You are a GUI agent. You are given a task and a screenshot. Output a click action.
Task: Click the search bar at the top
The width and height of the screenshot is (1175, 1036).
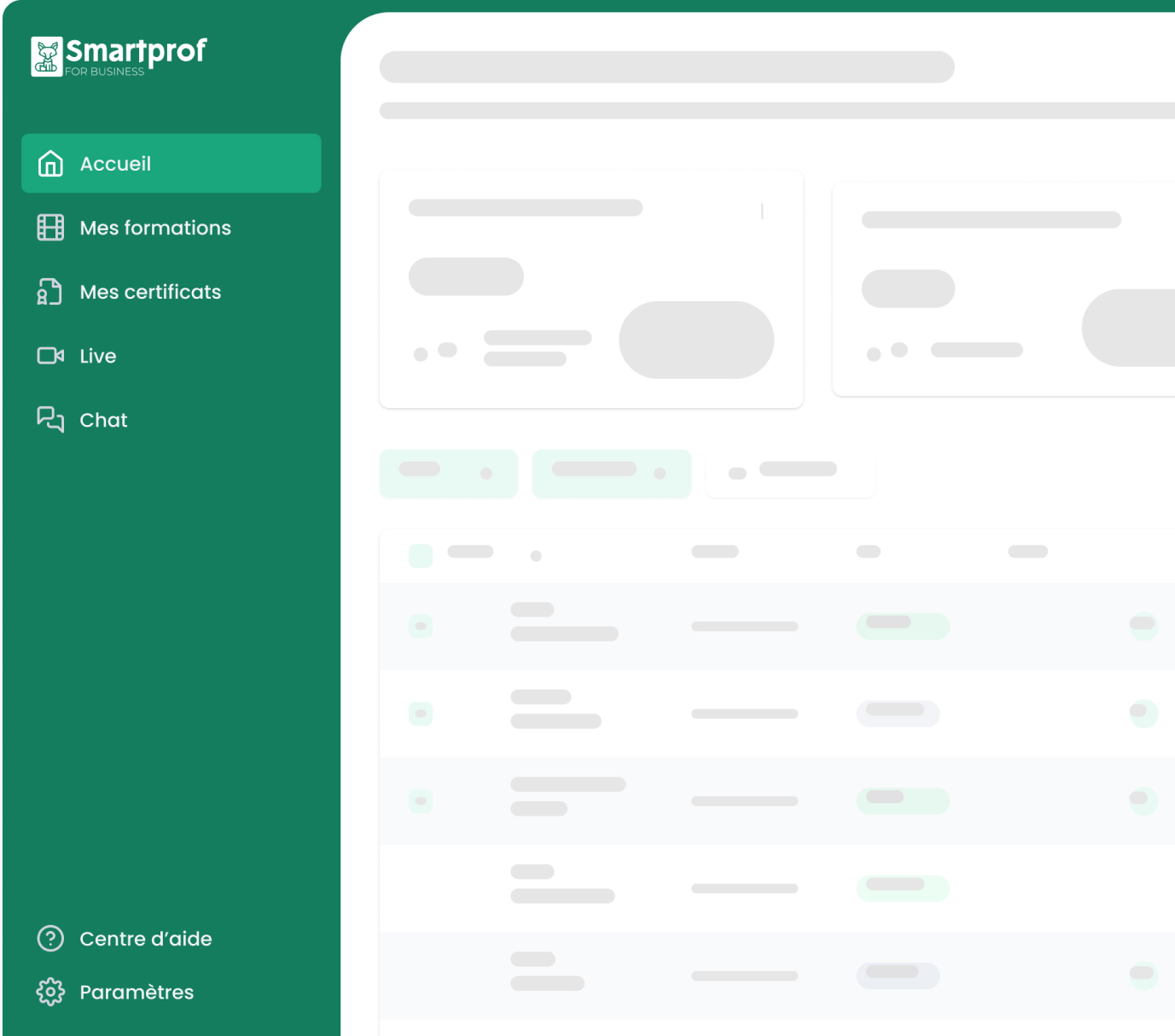(x=666, y=67)
